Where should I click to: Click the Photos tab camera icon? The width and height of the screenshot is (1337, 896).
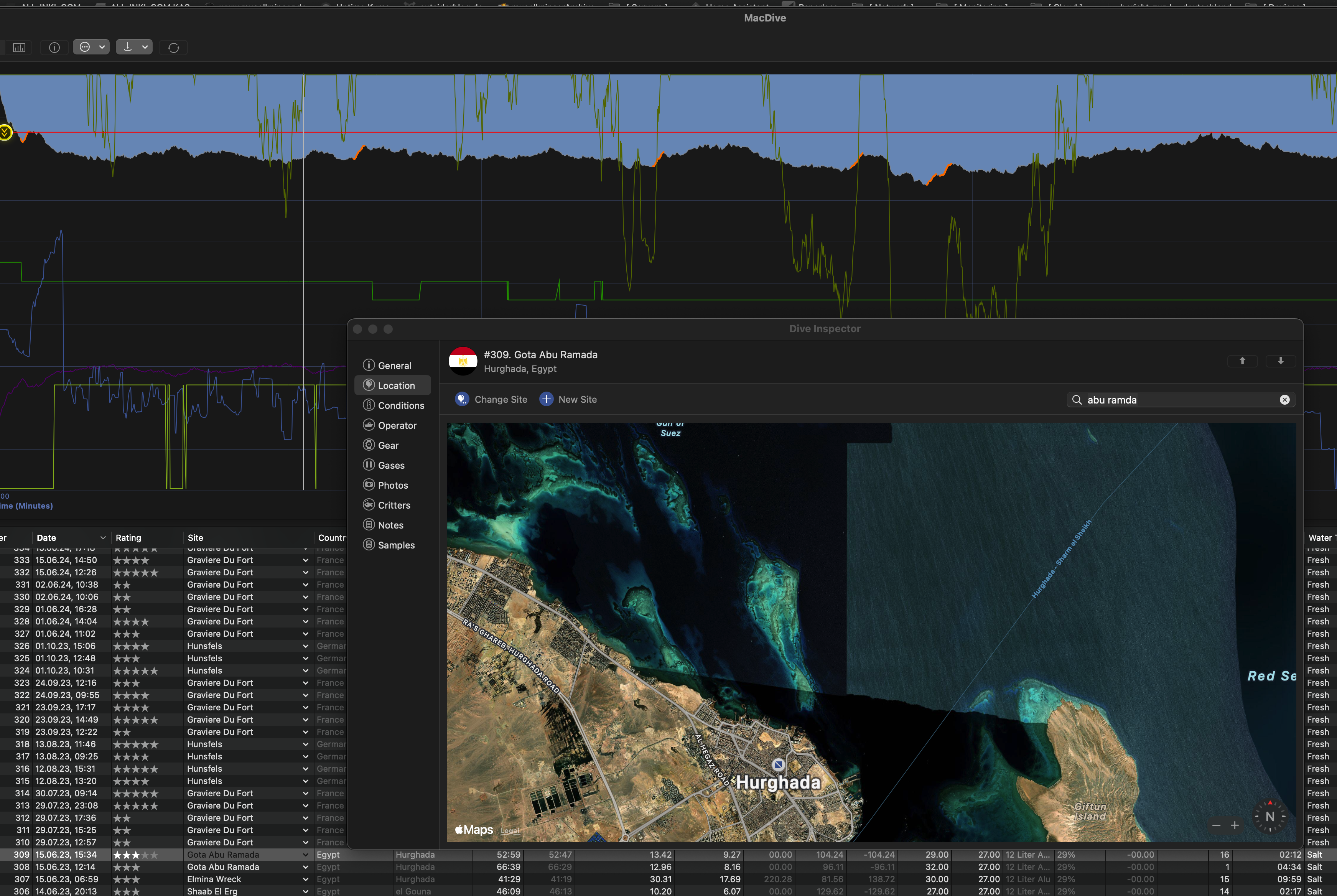tap(369, 485)
